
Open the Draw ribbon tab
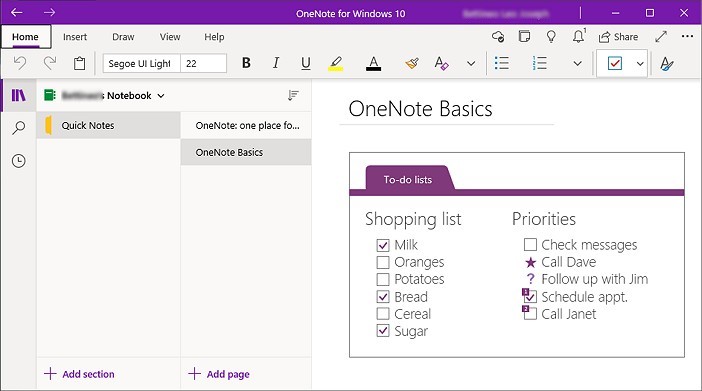point(123,37)
